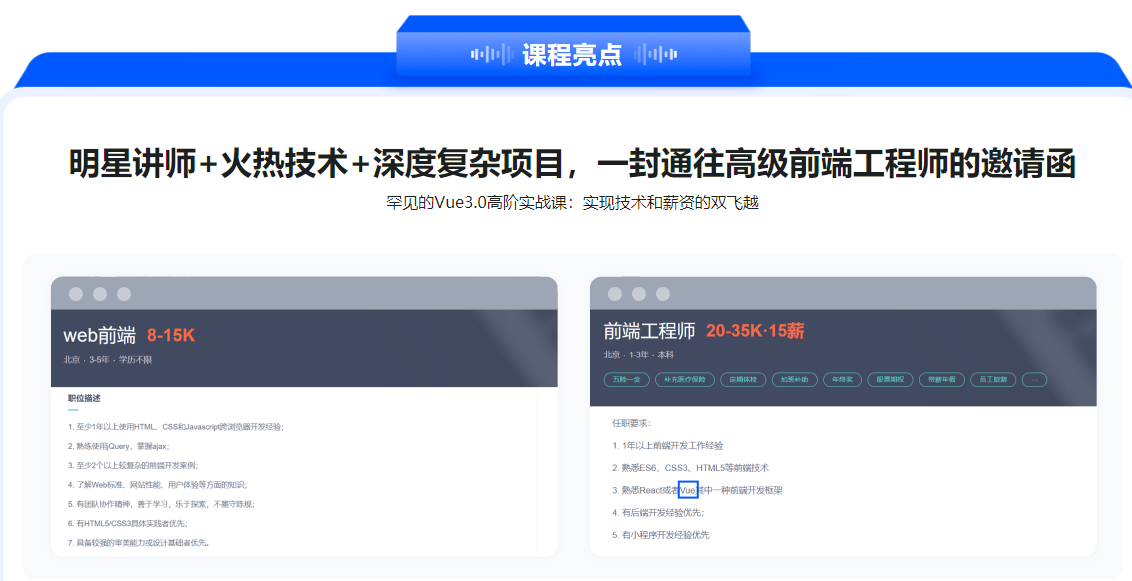This screenshot has width=1132, height=581.
Task: Open the 课程亮点 banner tab
Action: coord(572,53)
